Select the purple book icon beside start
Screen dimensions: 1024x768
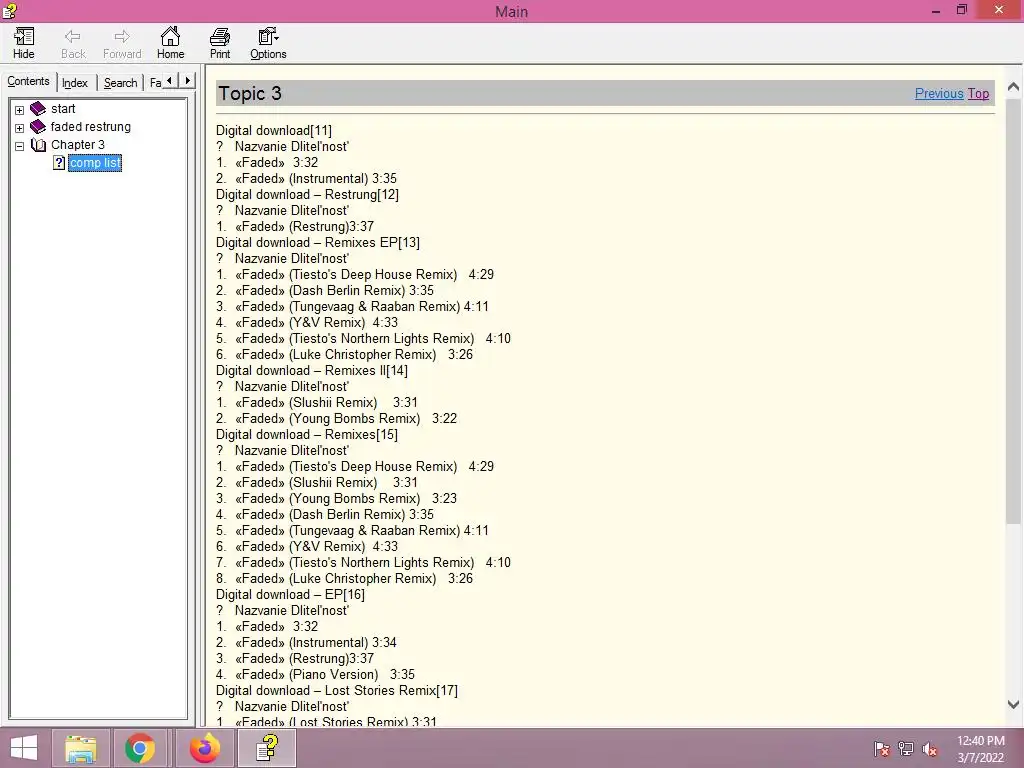(38, 108)
